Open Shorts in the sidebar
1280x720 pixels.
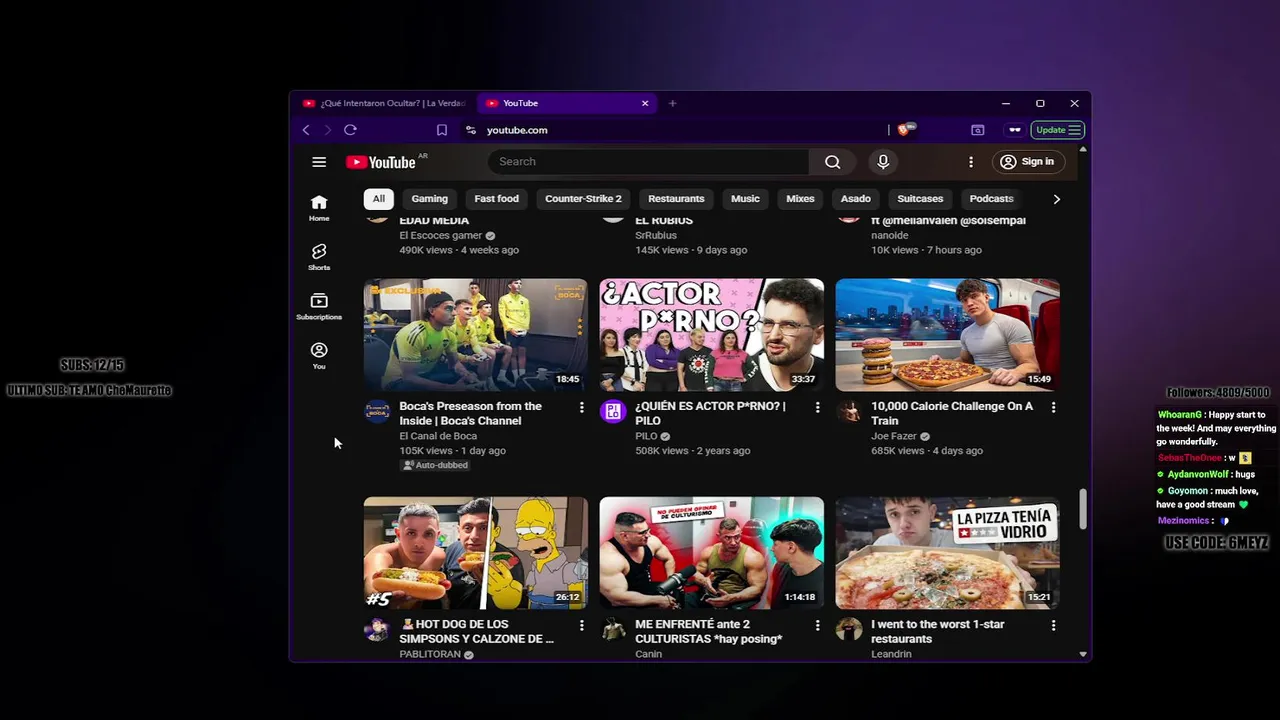[x=319, y=257]
